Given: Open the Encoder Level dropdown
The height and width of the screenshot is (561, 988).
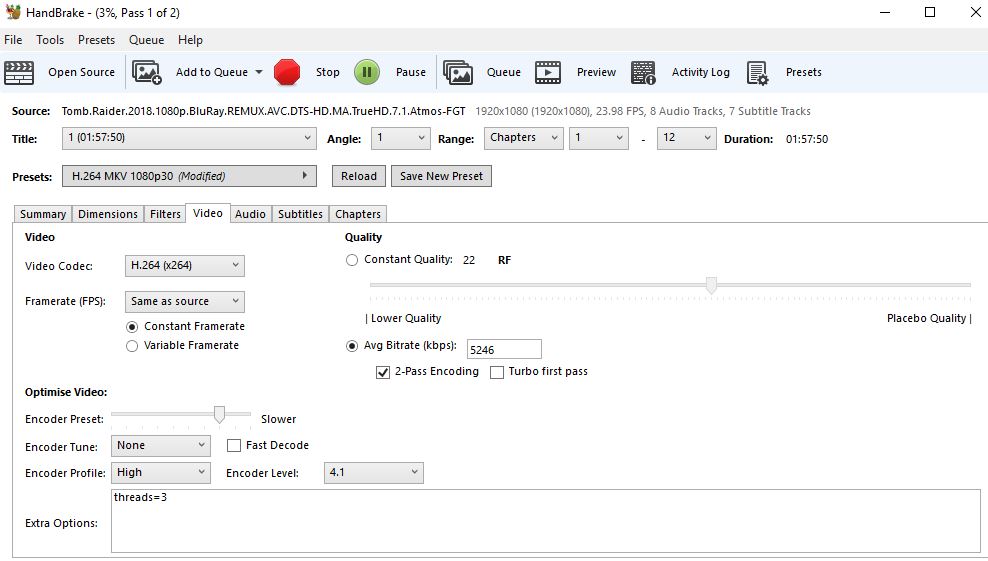Looking at the screenshot, I should (x=374, y=473).
